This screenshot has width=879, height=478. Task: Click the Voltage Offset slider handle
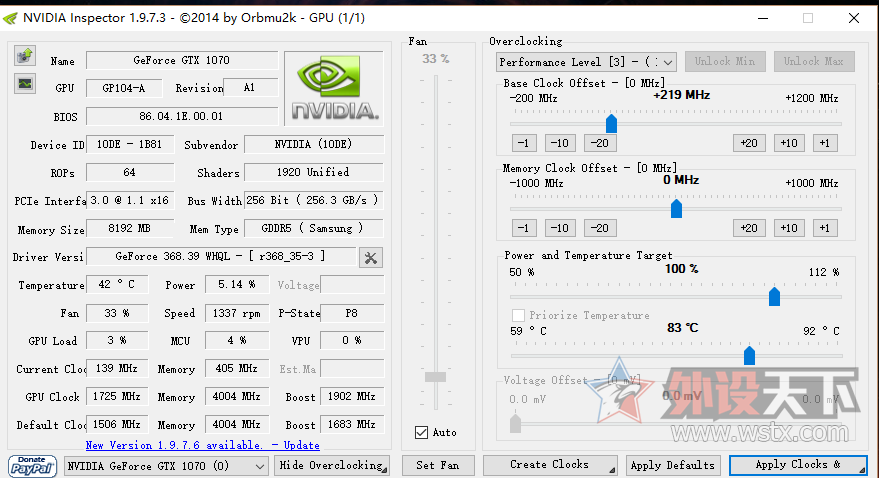pos(515,424)
